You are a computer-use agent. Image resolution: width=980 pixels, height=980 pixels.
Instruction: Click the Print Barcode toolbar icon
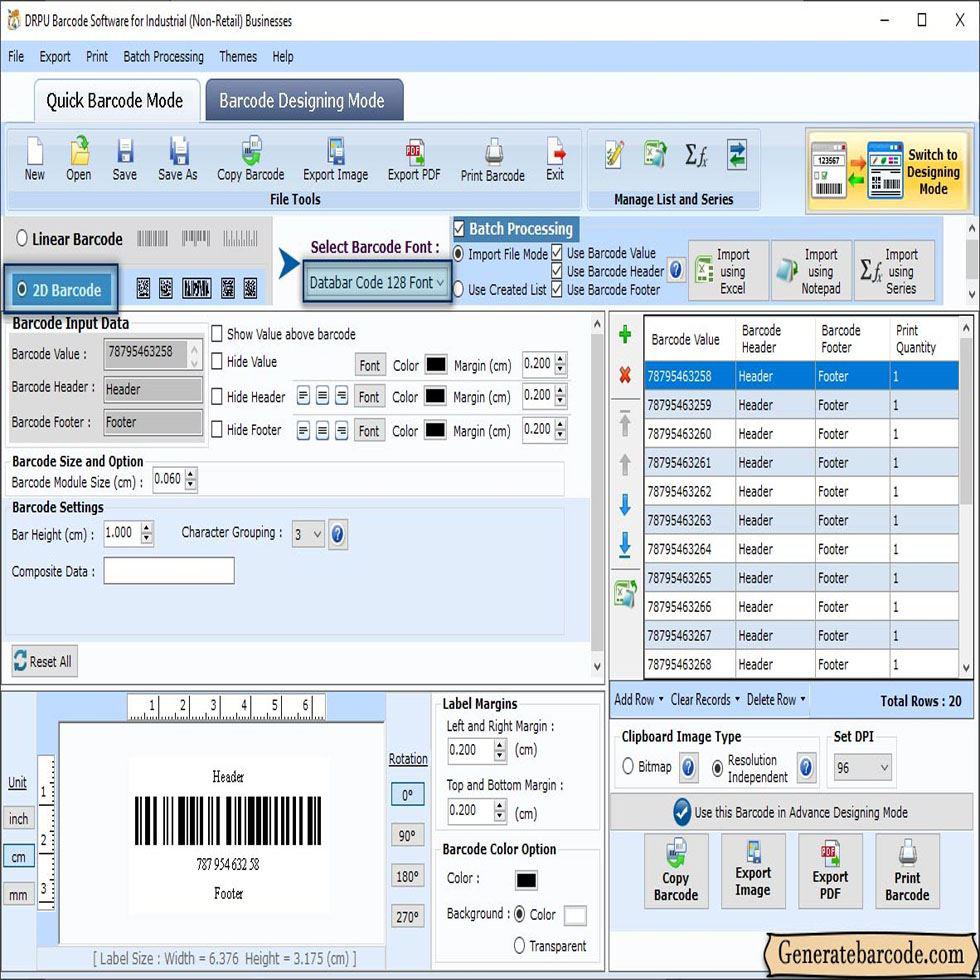pos(492,160)
